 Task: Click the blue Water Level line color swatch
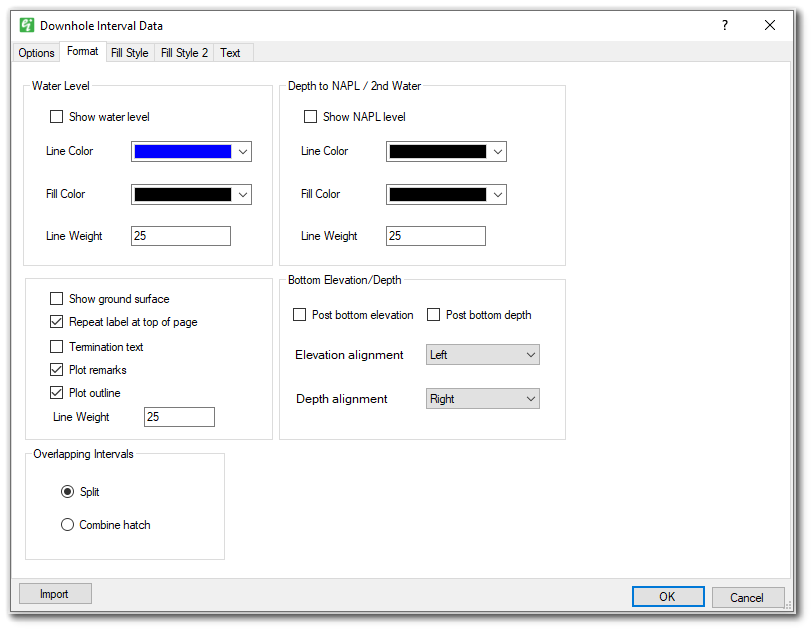pyautogui.click(x=183, y=151)
